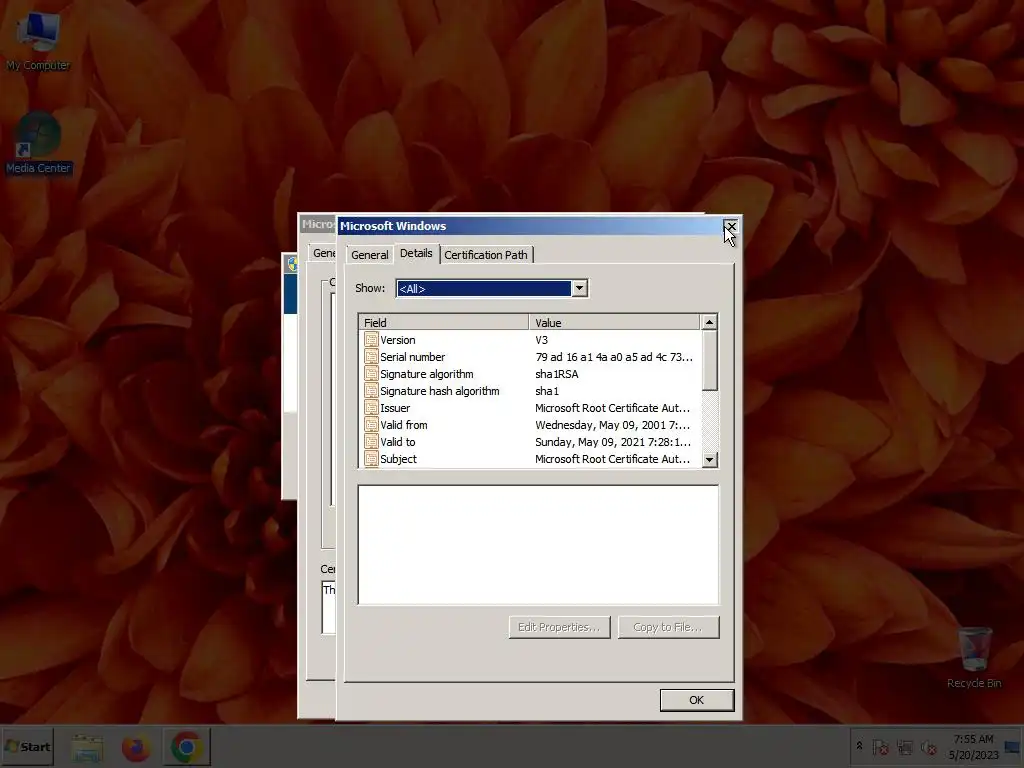
Task: Click the Edit Properties button
Action: click(559, 627)
